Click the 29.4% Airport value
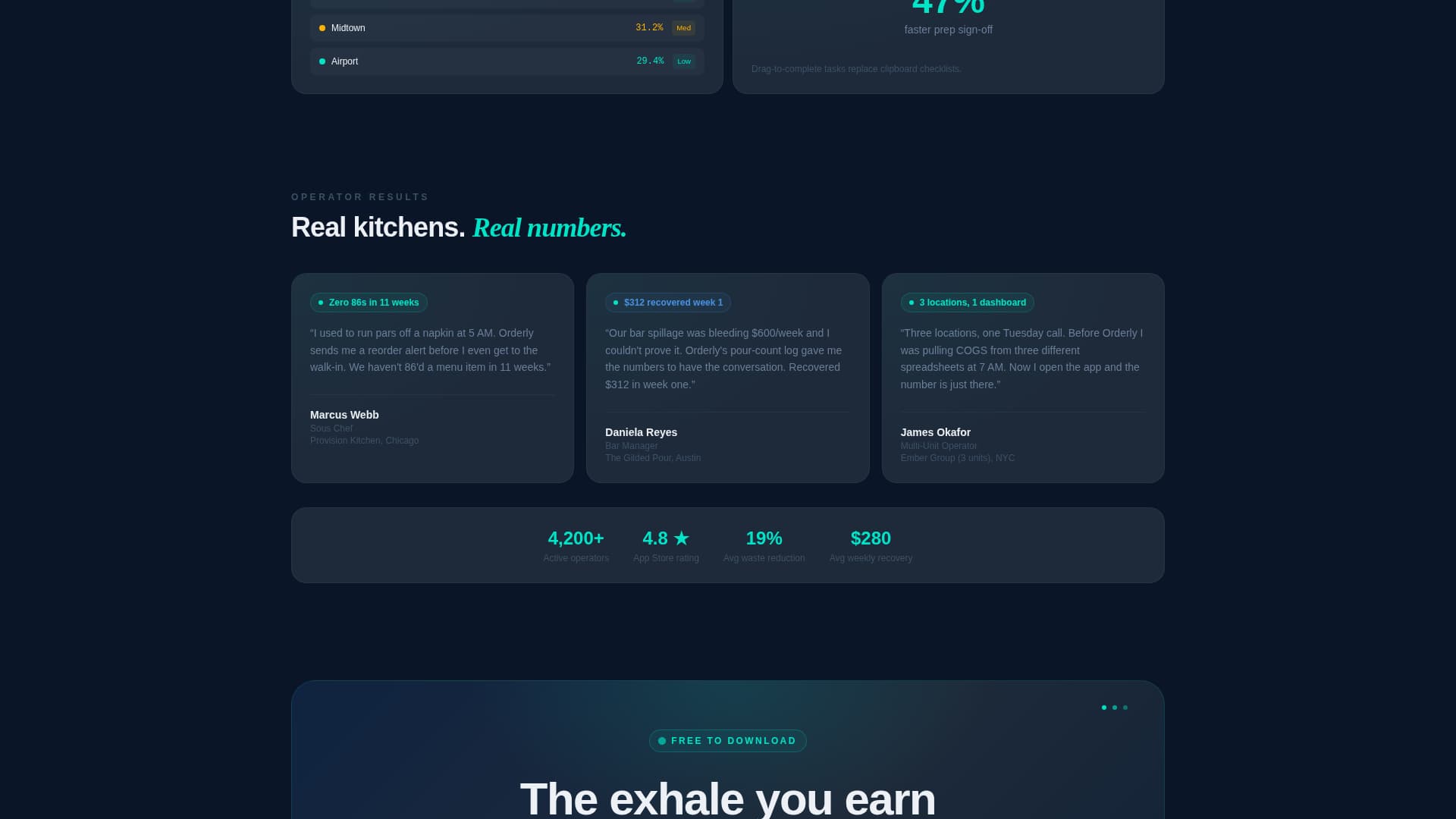Screen dimensions: 1456x819 tap(650, 61)
